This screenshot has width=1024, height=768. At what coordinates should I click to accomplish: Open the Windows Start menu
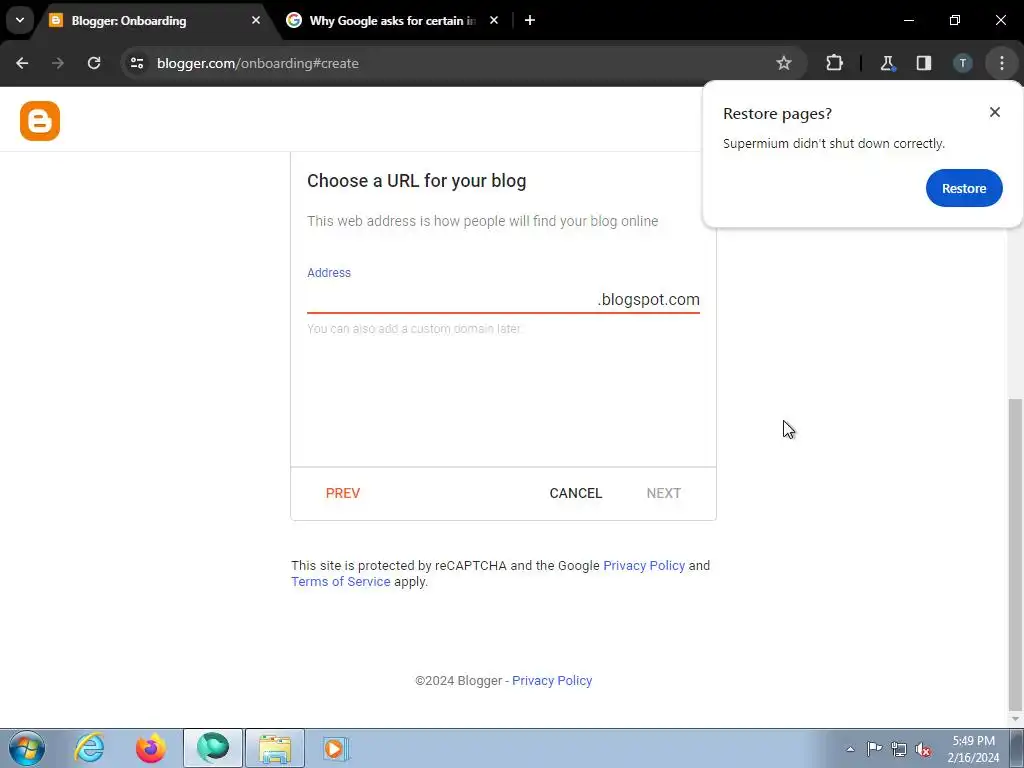[x=27, y=748]
